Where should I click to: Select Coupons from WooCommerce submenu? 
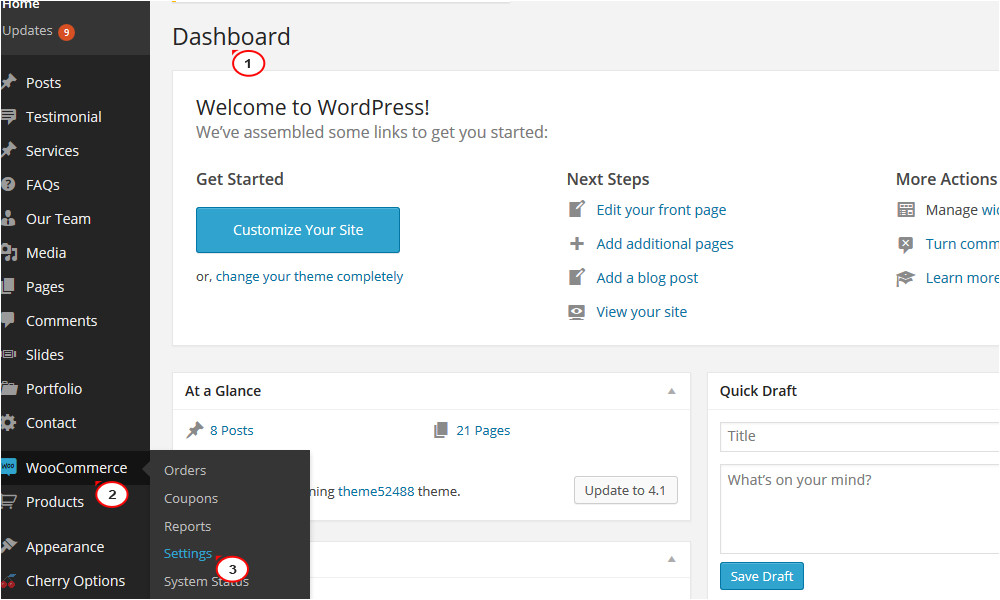pos(191,498)
